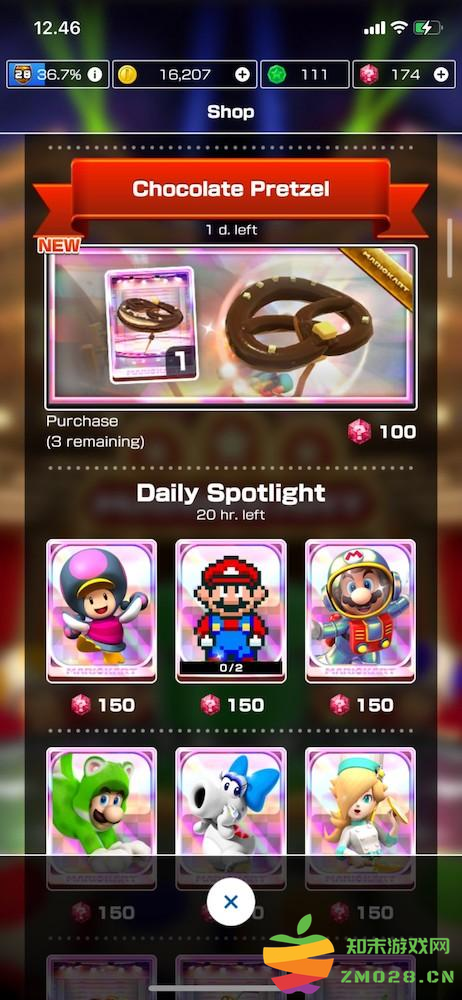Open the player level info icon
The height and width of the screenshot is (1000, 462).
coord(94,75)
